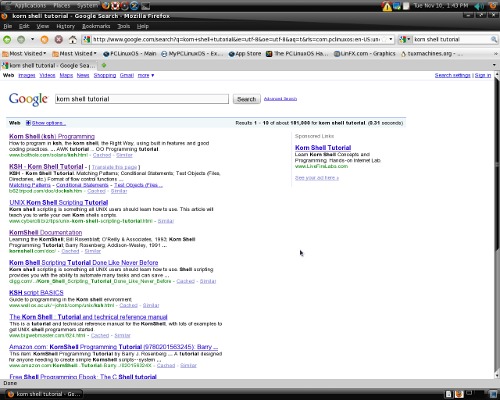The height and width of the screenshot is (400, 500).
Task: Open the search engine selector dropdown
Action: (x=405, y=39)
